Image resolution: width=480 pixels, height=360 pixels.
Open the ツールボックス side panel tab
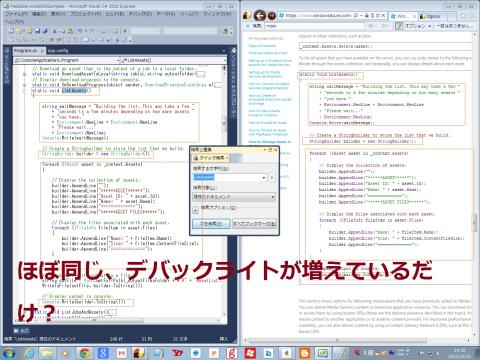7,66
